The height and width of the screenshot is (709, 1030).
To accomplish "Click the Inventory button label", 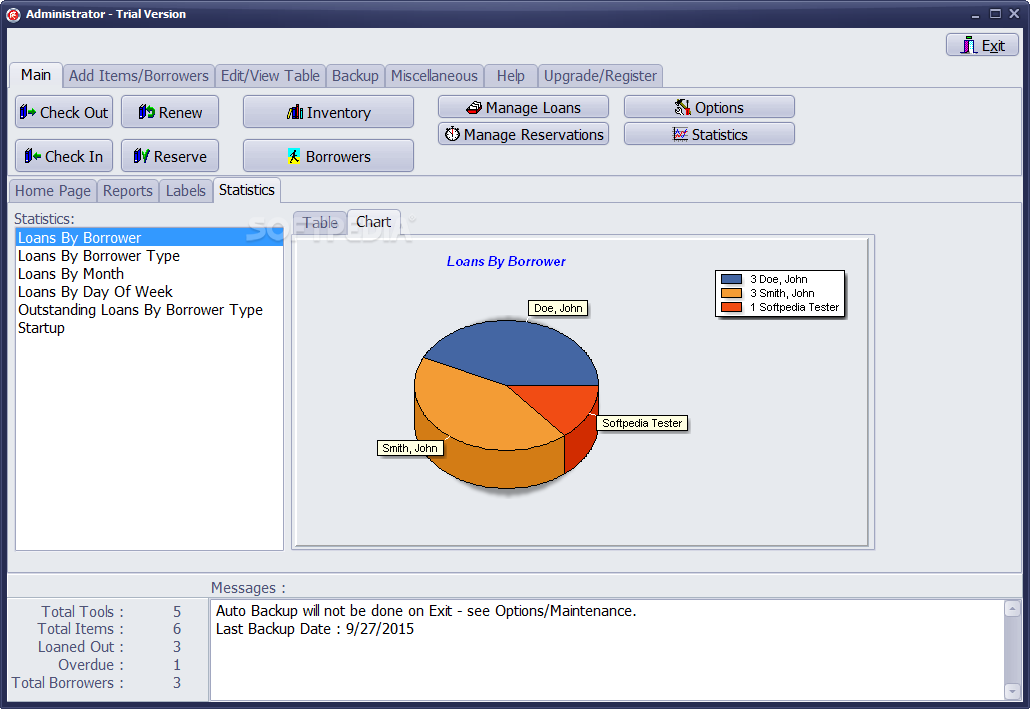I will 338,112.
